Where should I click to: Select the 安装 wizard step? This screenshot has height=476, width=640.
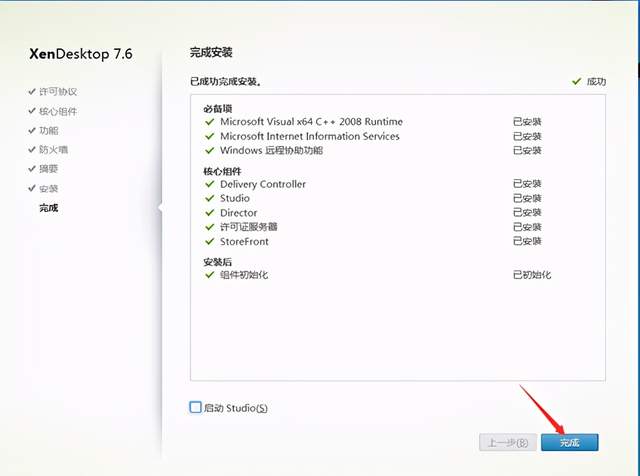pyautogui.click(x=49, y=188)
